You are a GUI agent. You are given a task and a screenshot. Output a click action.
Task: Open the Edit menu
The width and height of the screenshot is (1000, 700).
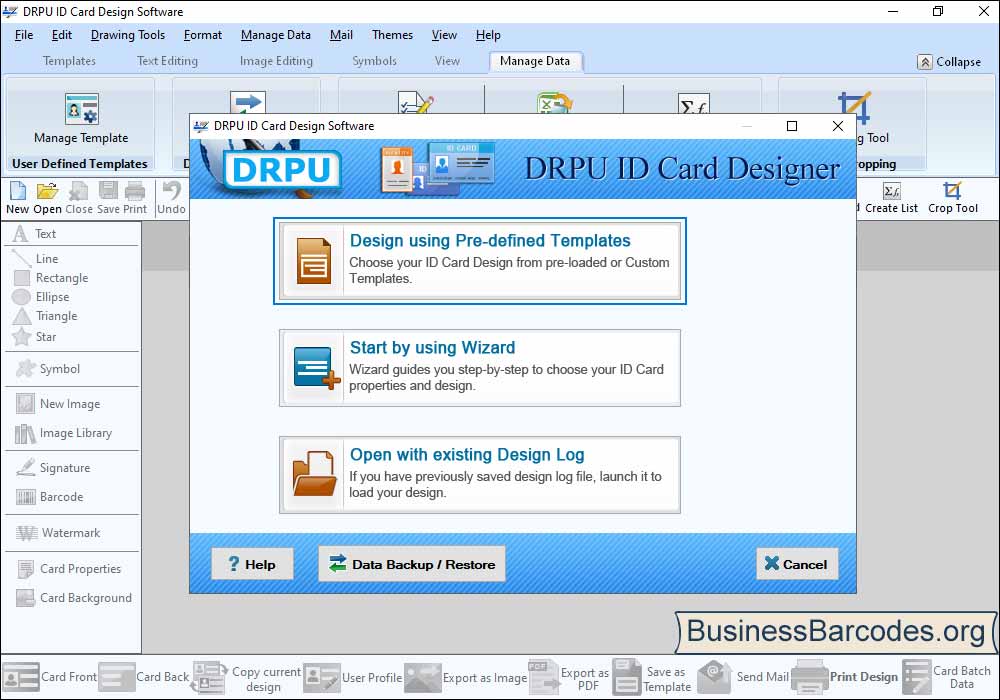click(x=62, y=35)
